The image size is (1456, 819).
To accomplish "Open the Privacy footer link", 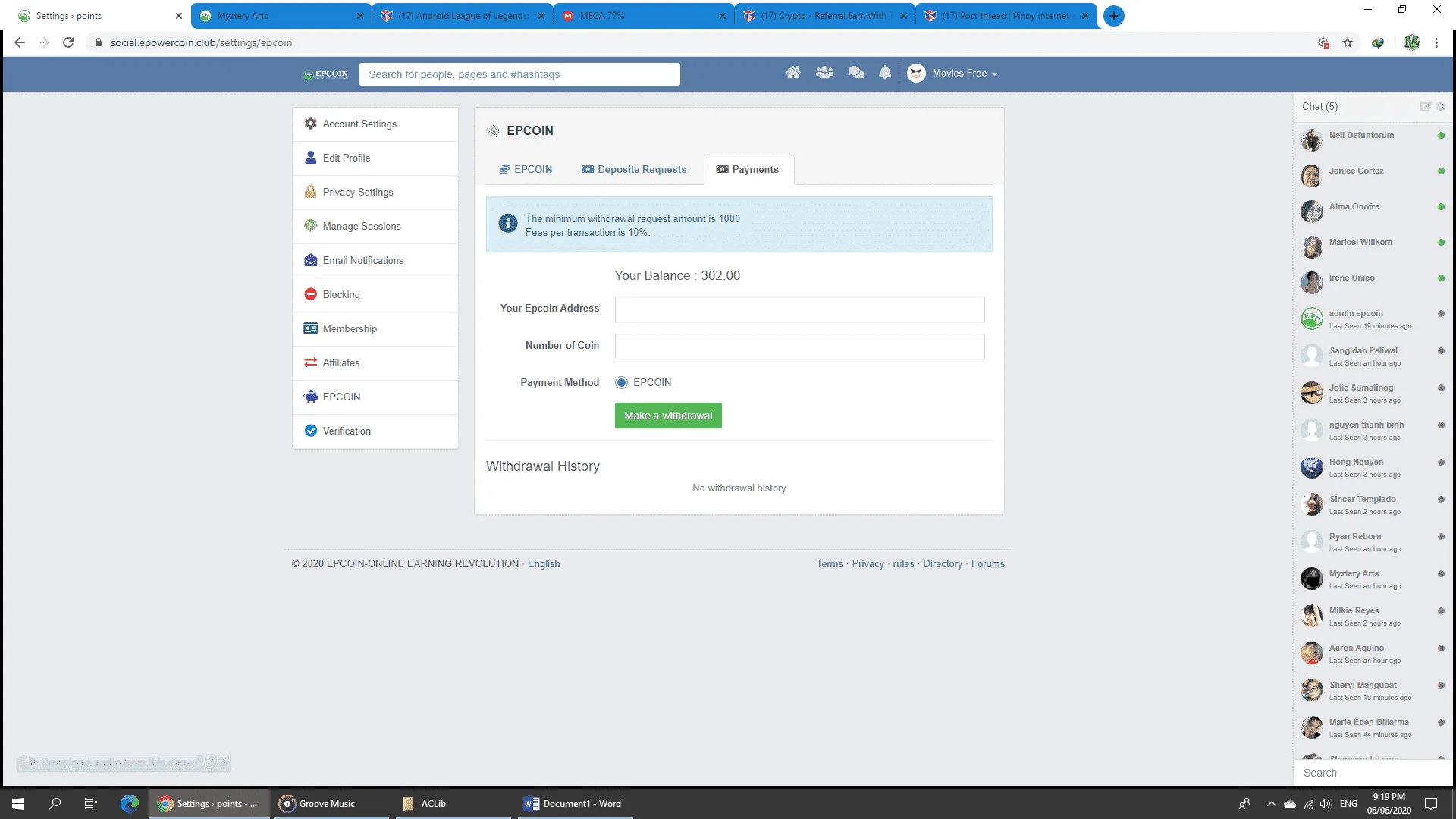I will coord(868,564).
